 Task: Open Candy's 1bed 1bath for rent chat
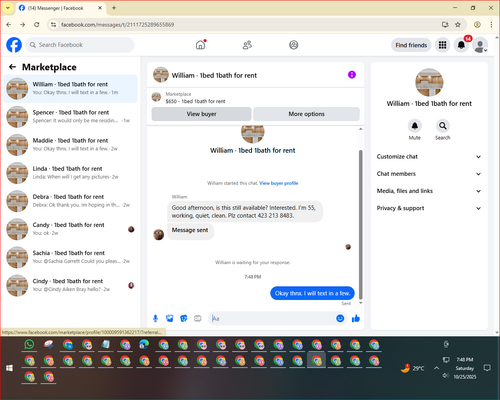(70, 229)
